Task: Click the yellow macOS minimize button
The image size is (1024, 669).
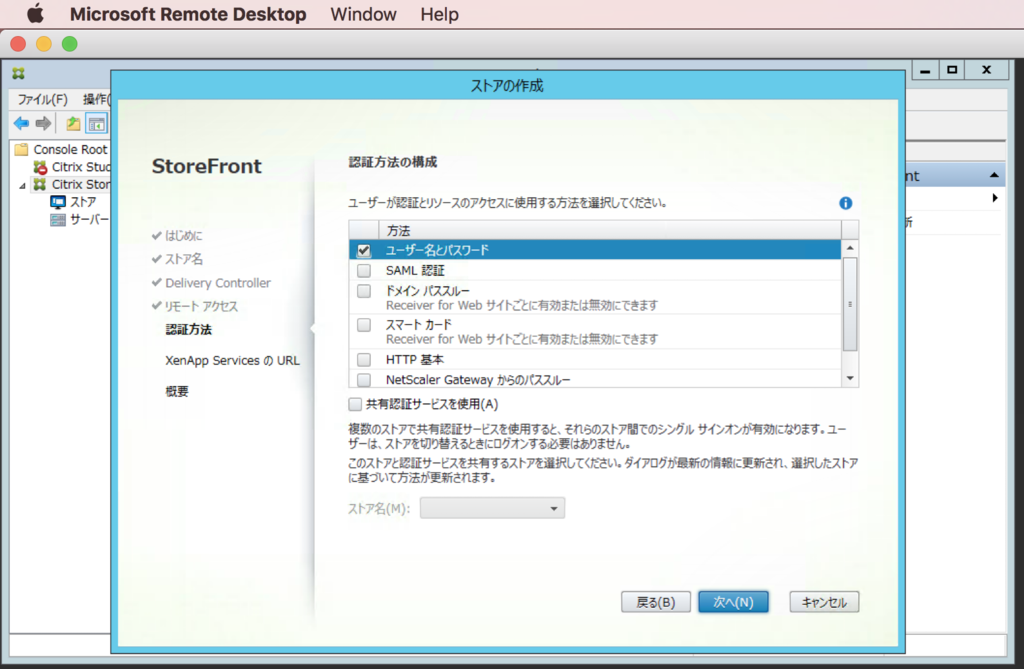Action: 44,44
